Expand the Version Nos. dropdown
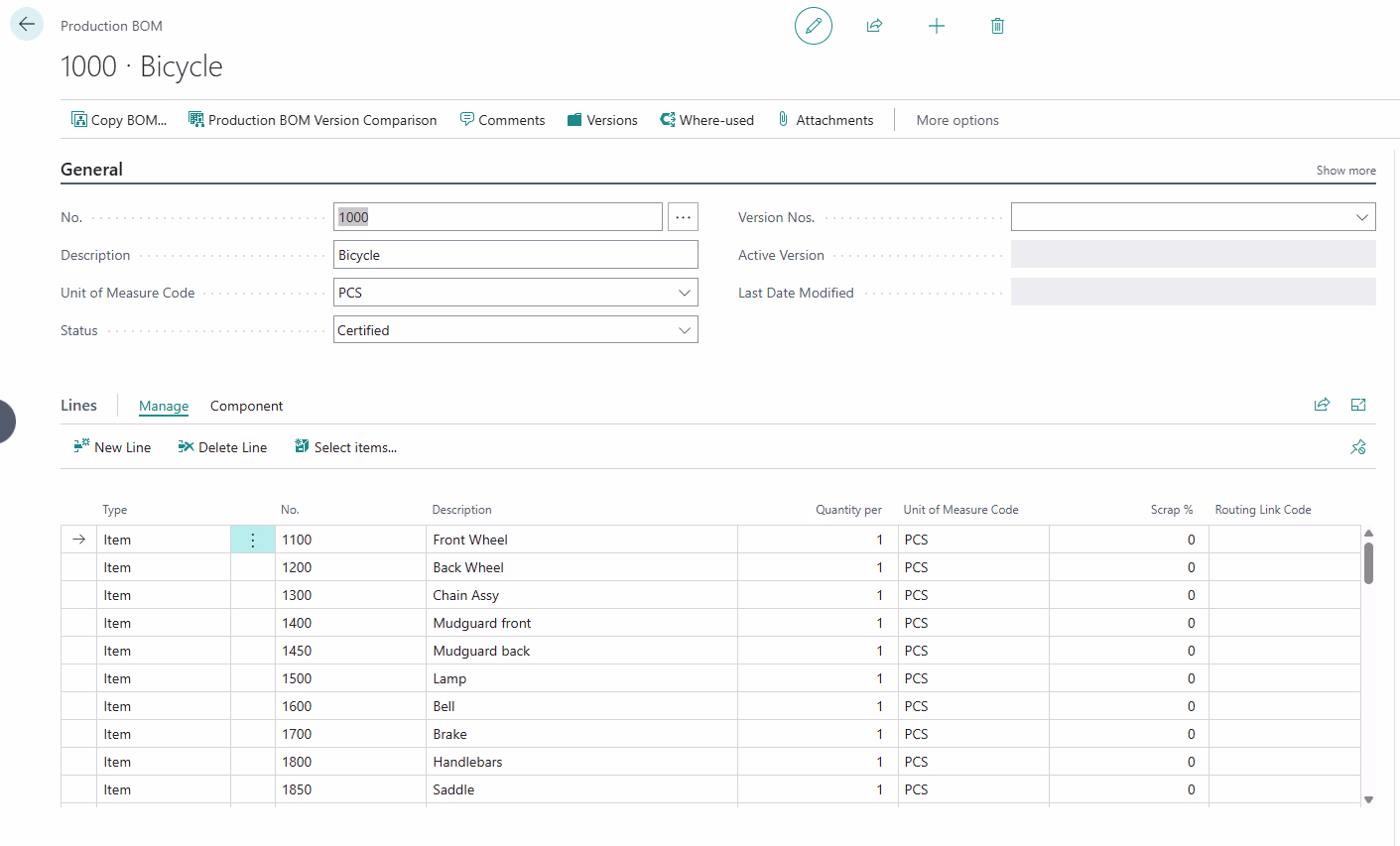The image size is (1400, 846). [x=1361, y=217]
